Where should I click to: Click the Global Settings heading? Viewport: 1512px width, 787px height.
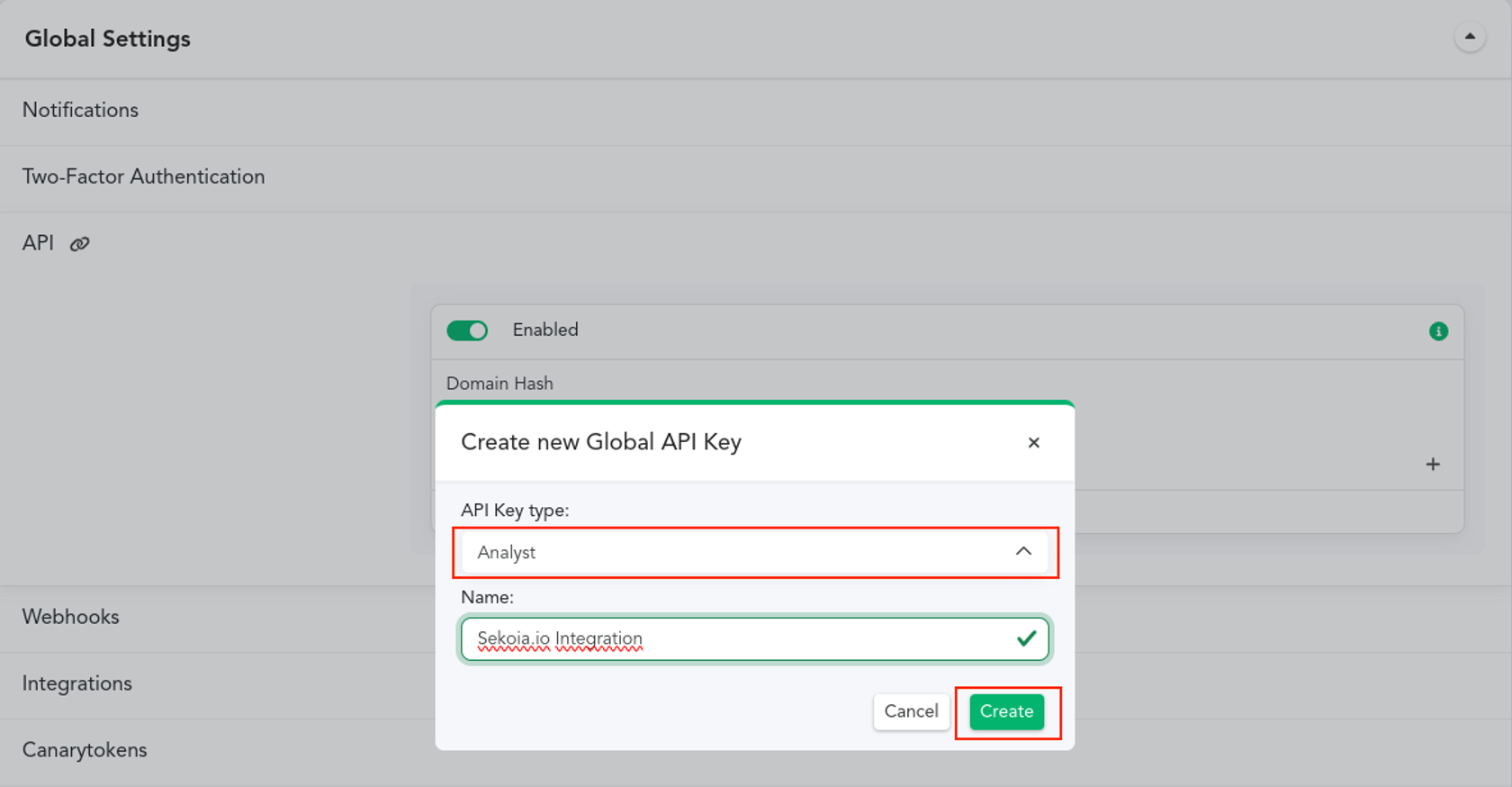[108, 39]
